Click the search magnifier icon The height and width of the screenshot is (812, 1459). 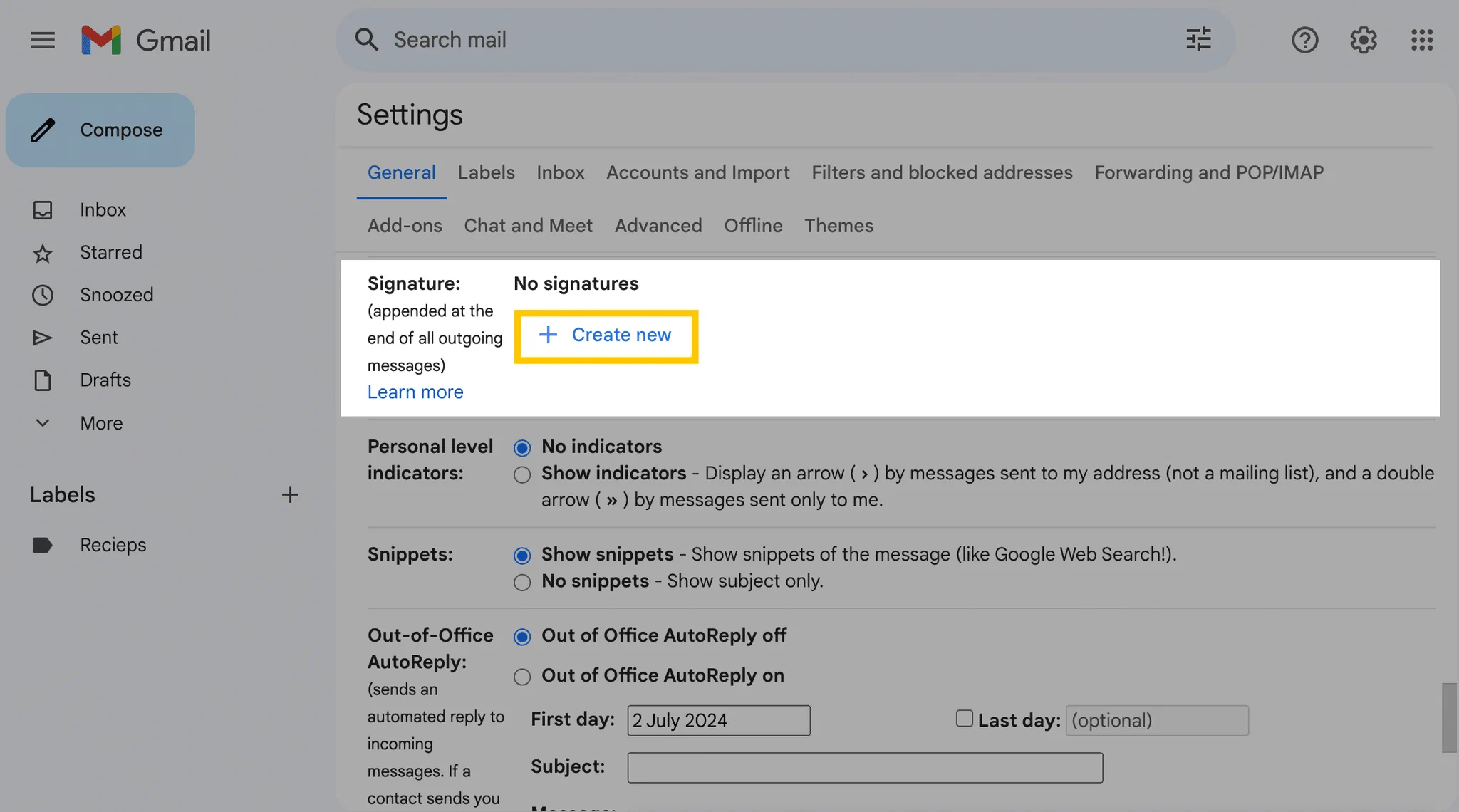pyautogui.click(x=367, y=40)
